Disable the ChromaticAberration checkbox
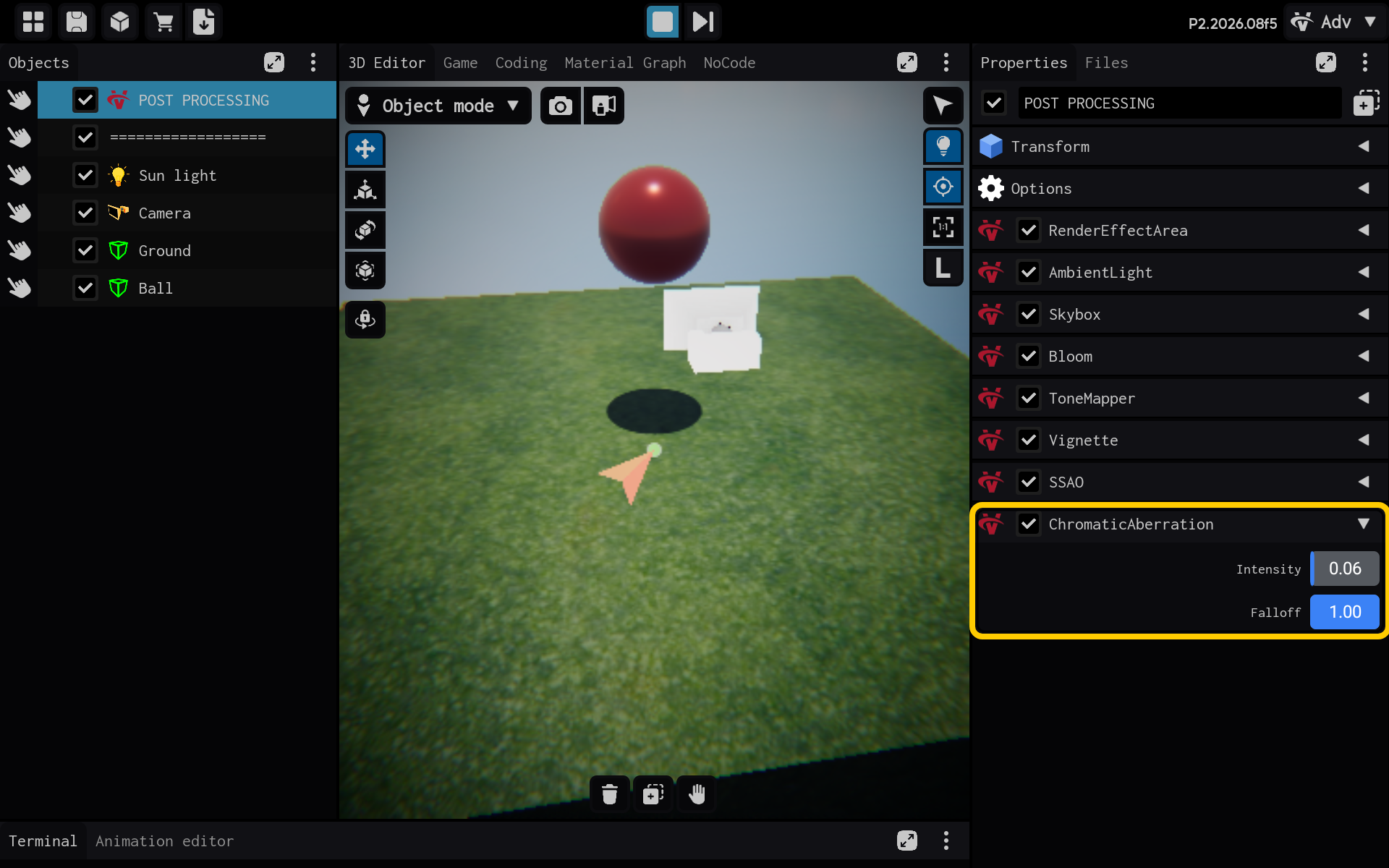 coord(1029,524)
